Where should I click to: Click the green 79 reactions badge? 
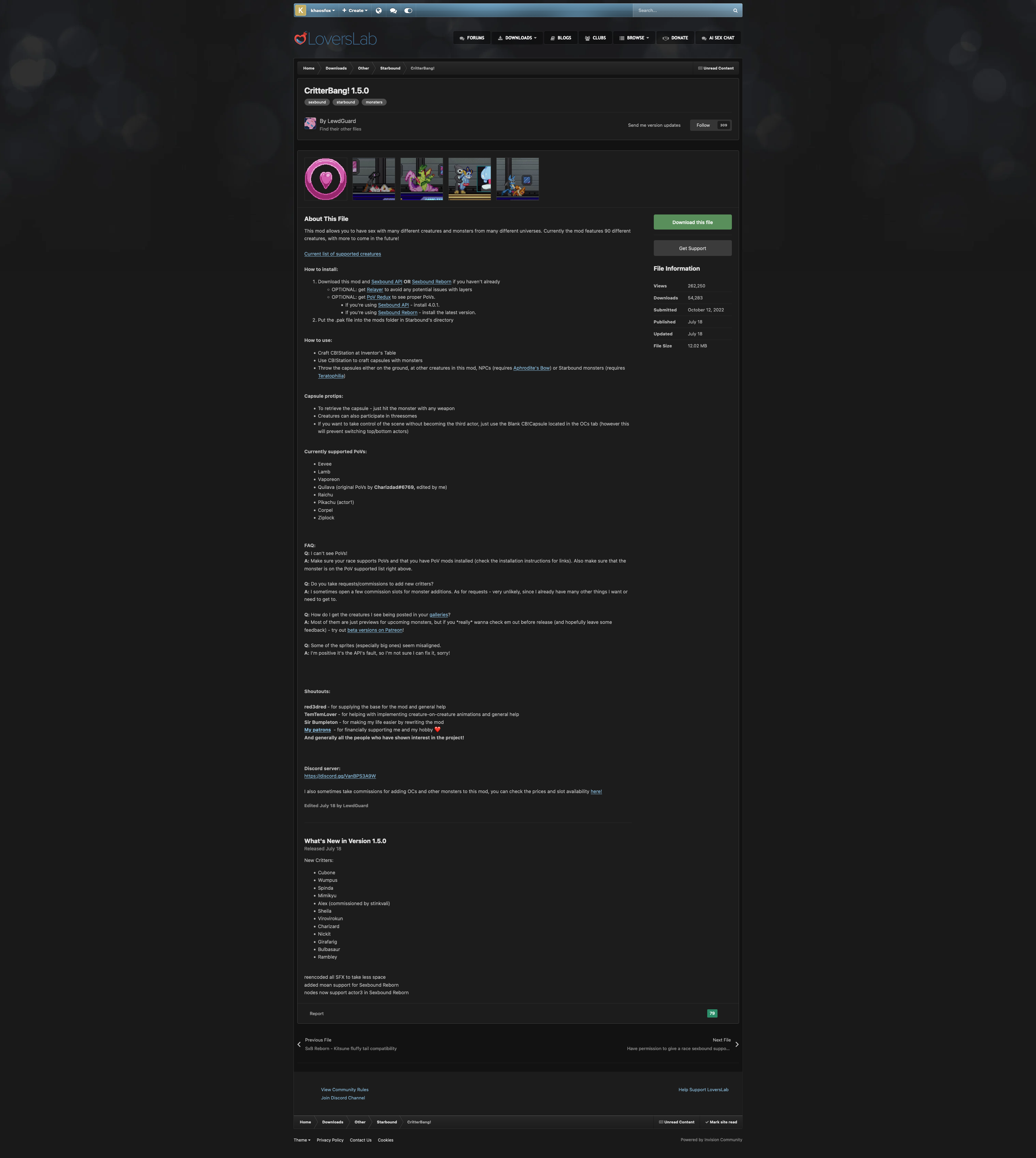712,1013
